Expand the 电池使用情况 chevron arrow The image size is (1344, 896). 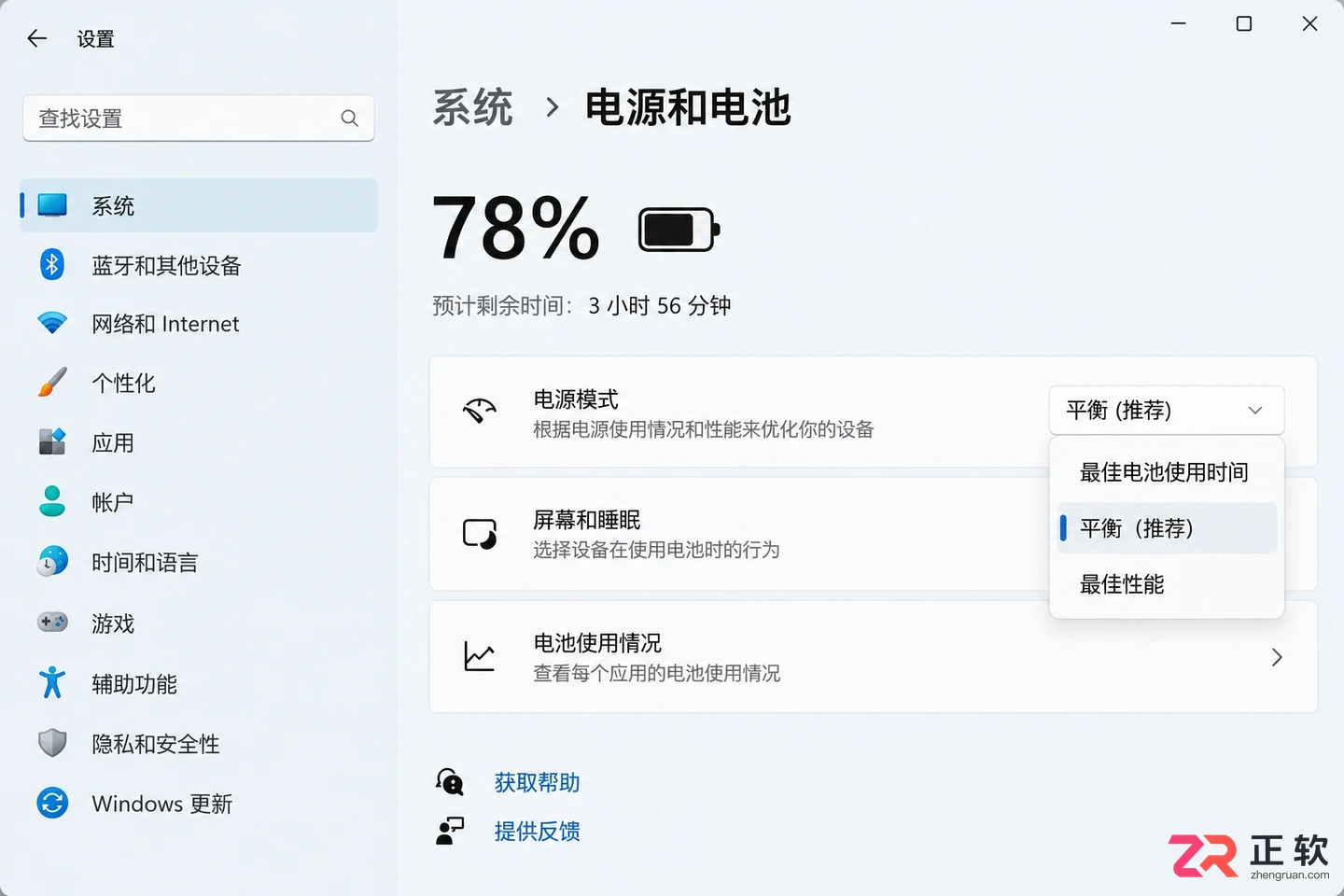click(1277, 657)
